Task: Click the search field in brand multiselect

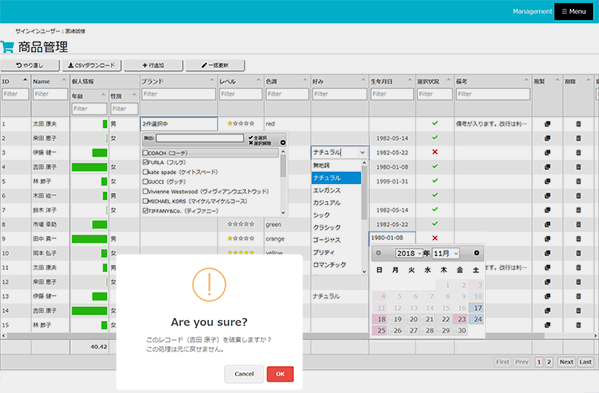Action: (x=199, y=138)
